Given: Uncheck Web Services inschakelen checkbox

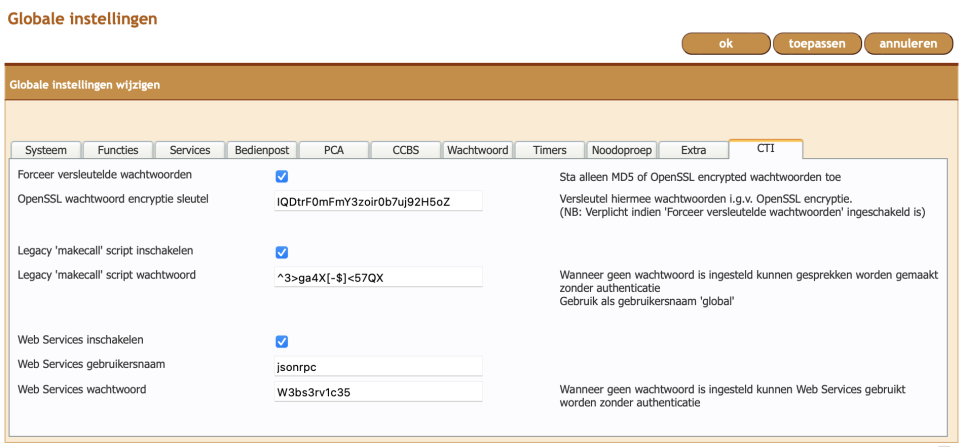Looking at the screenshot, I should (282, 342).
